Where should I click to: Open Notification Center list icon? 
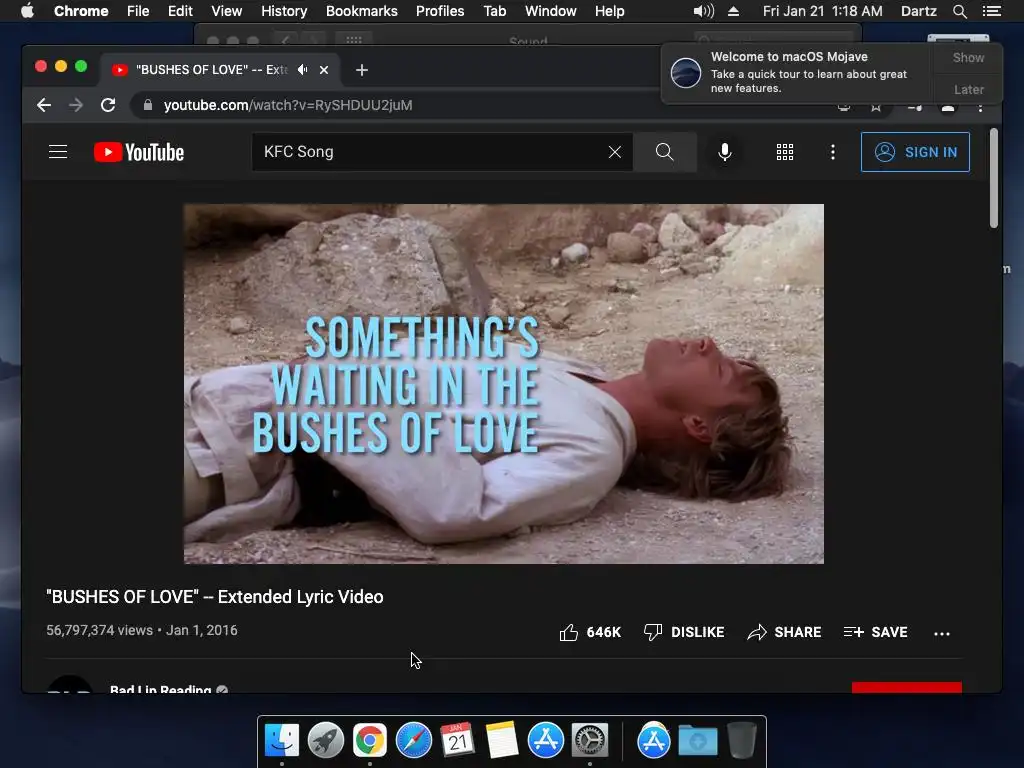click(991, 11)
